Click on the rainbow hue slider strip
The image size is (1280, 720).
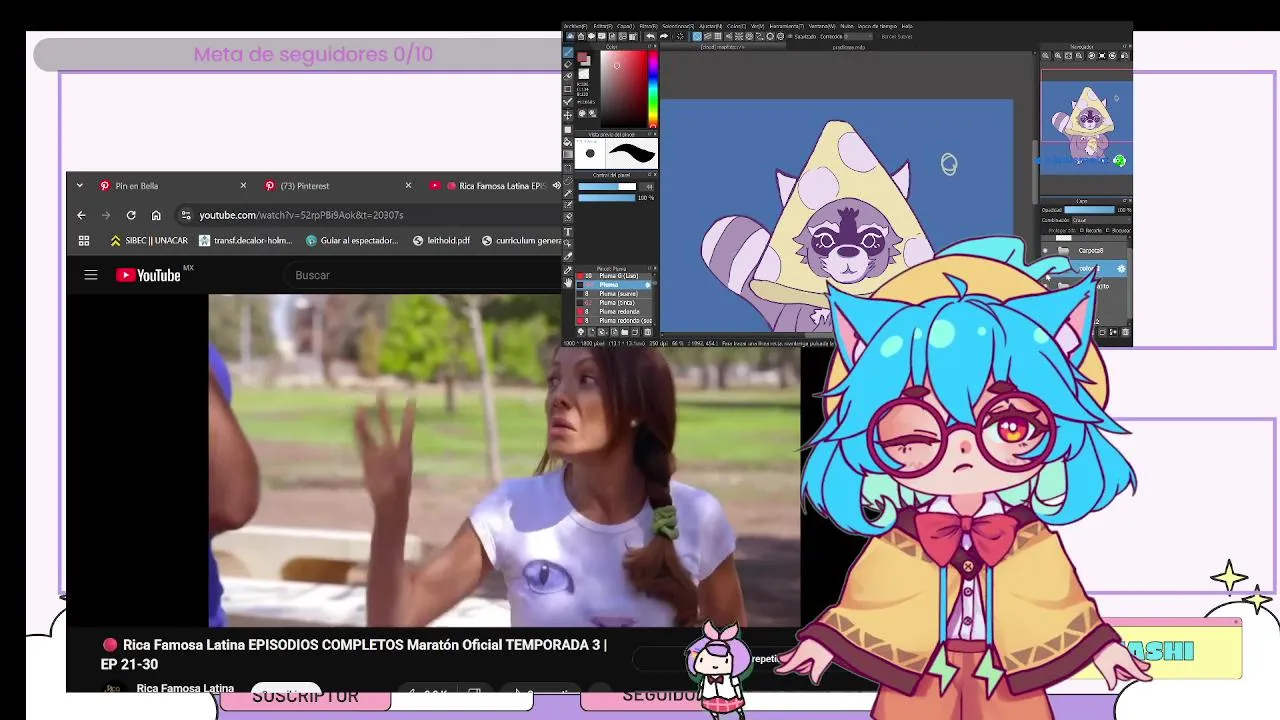pyautogui.click(x=653, y=89)
